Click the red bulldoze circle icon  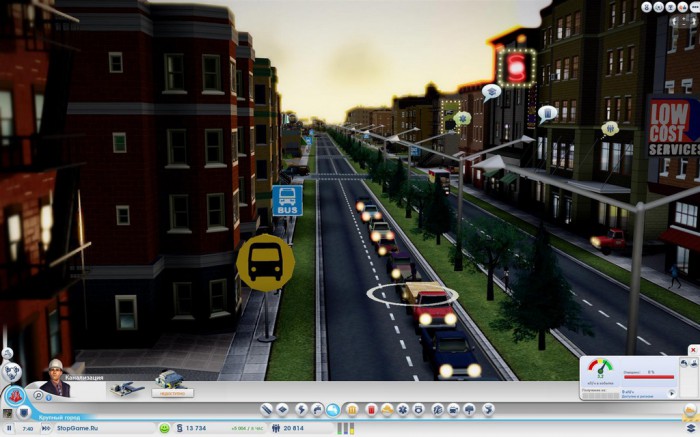coord(15,396)
